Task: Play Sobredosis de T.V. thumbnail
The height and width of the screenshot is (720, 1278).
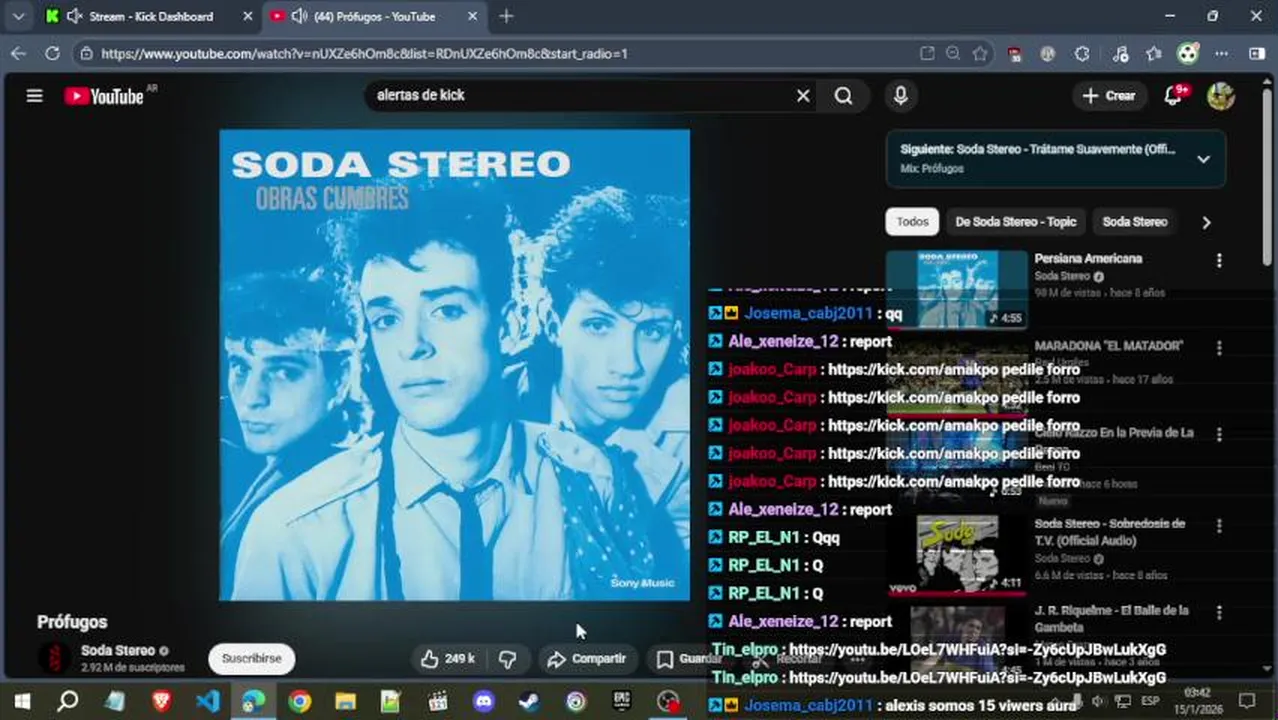Action: pos(956,554)
